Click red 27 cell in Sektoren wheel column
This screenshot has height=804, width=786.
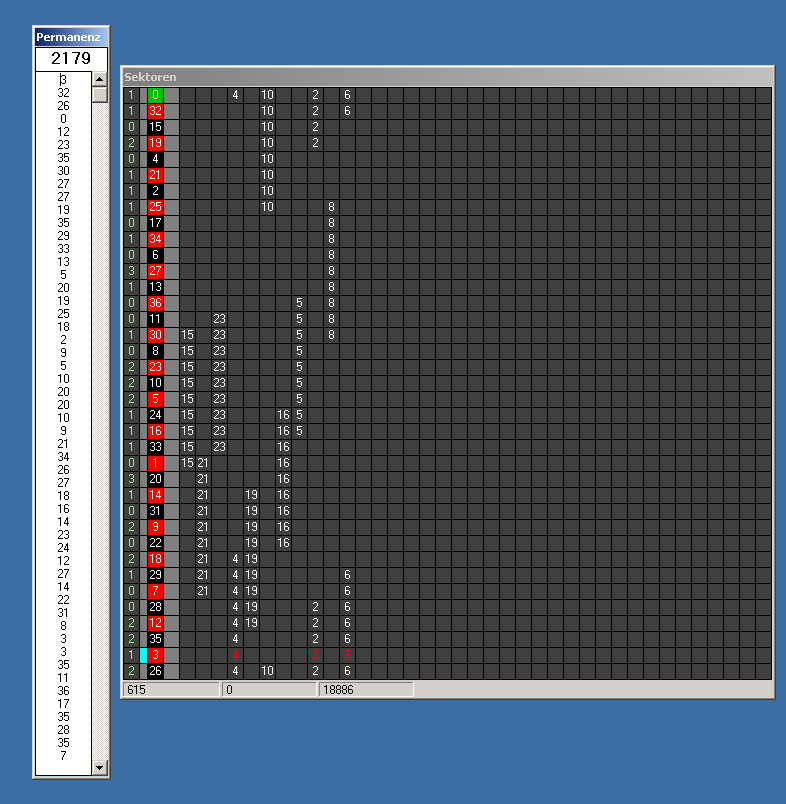tap(155, 271)
